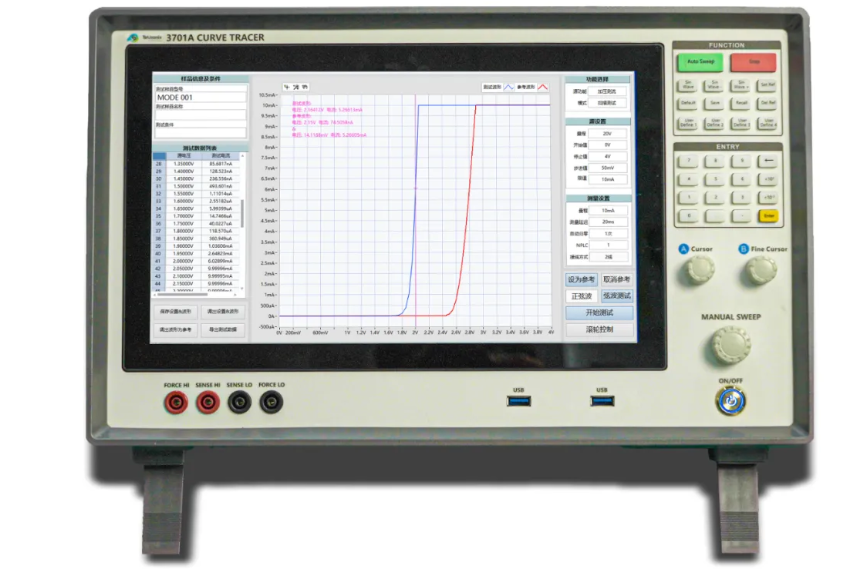
Task: Tap the 7 key in ENTRY keypad
Action: [x=689, y=160]
